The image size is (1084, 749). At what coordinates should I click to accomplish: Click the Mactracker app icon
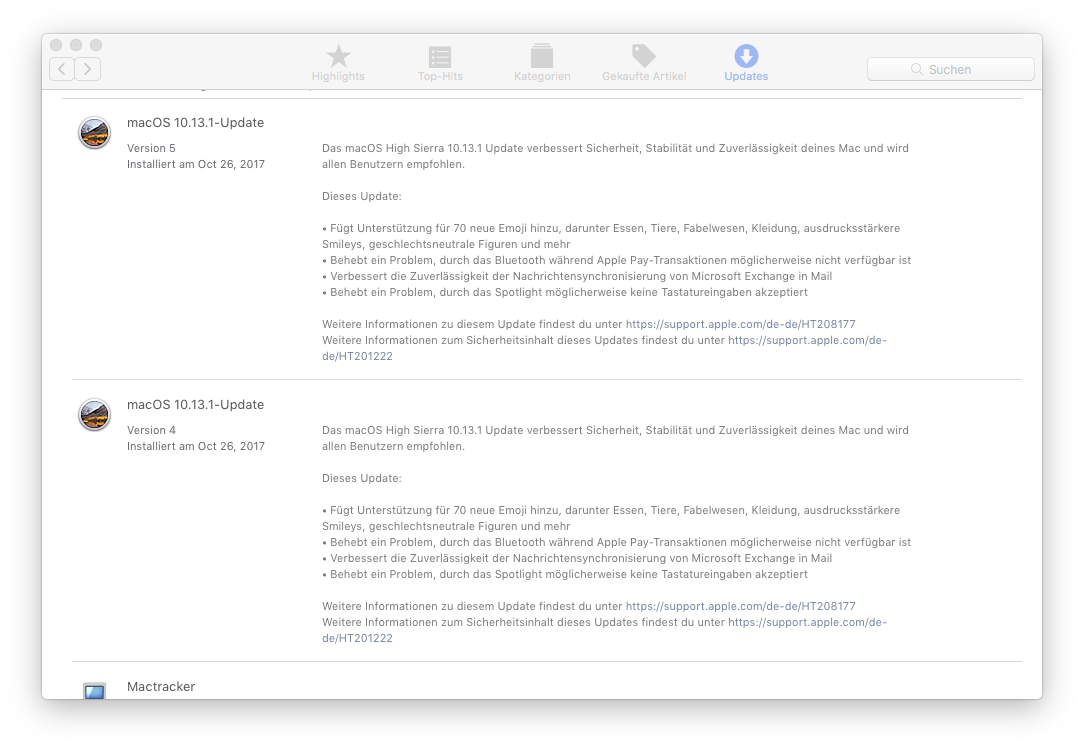[94, 691]
